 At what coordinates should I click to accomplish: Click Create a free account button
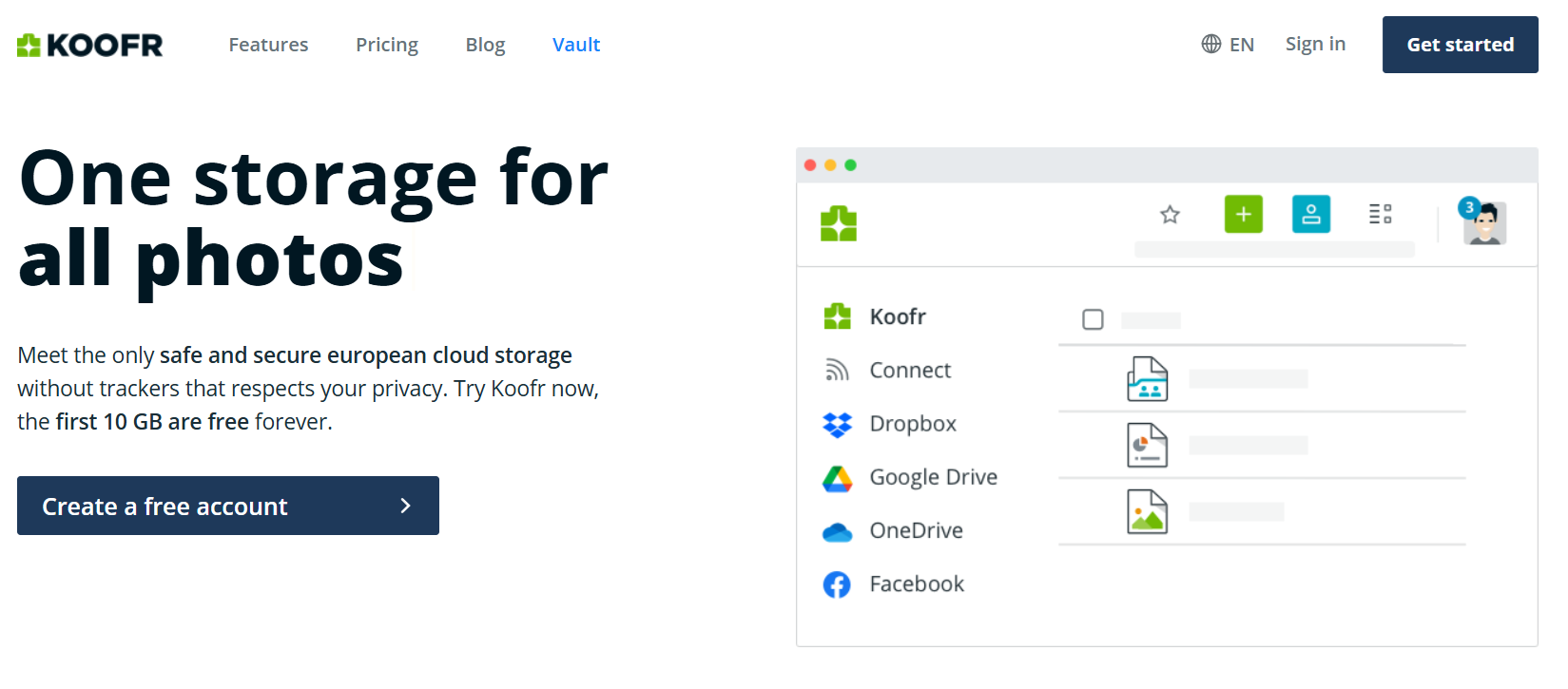pyautogui.click(x=228, y=506)
